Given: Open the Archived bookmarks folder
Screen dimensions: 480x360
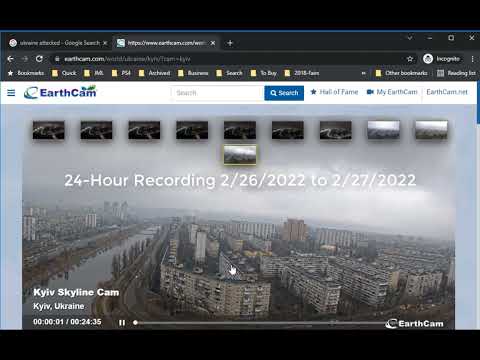Looking at the screenshot, I should click(154, 73).
